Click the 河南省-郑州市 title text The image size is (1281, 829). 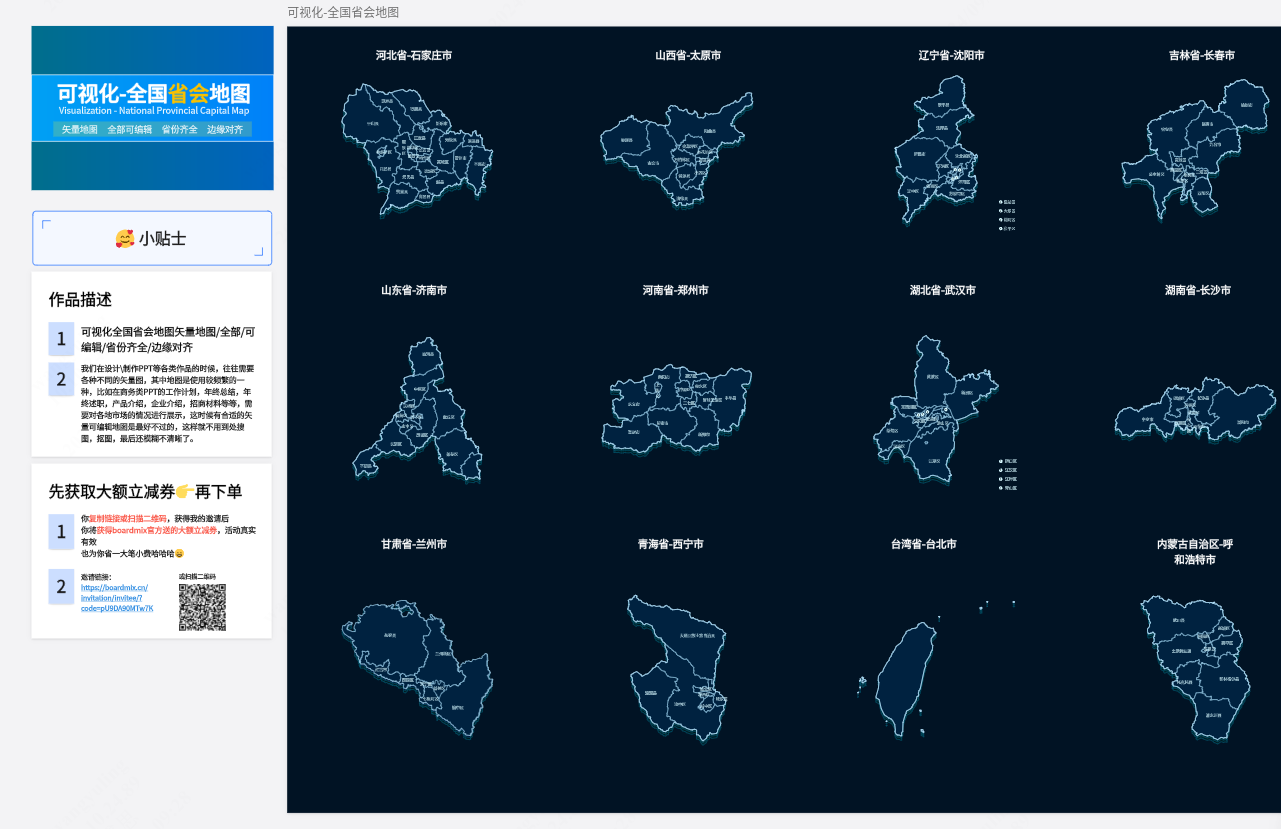pyautogui.click(x=676, y=290)
